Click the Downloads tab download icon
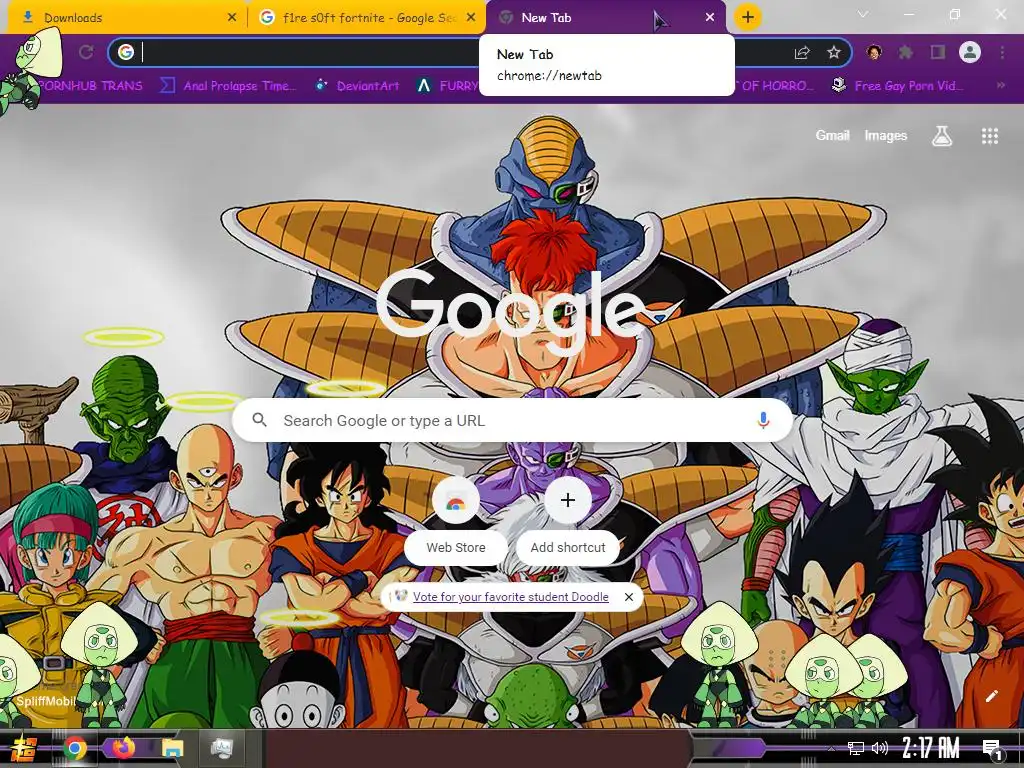Image resolution: width=1024 pixels, height=768 pixels. 27,18
